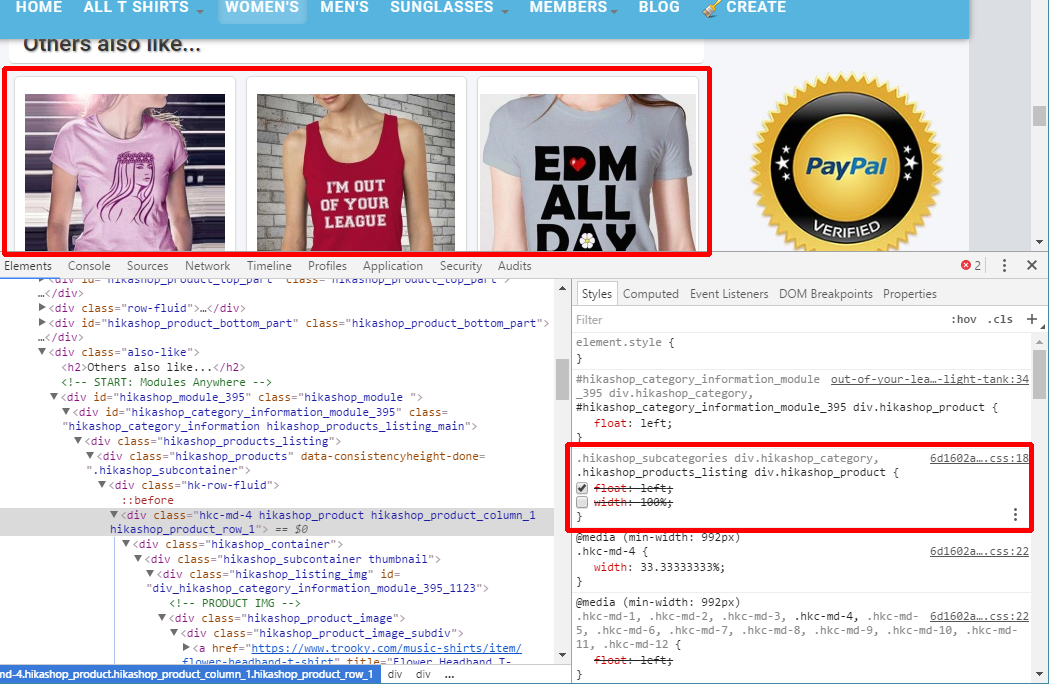This screenshot has height=684, width=1049.
Task: Collapse the selected hkc-md-4 hikashop_product node
Action: 114,515
